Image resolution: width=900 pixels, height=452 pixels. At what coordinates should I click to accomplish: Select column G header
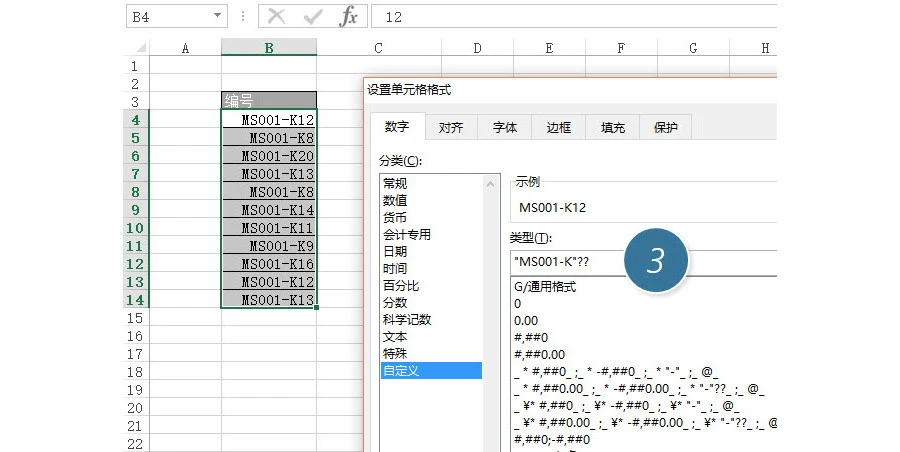coord(693,48)
